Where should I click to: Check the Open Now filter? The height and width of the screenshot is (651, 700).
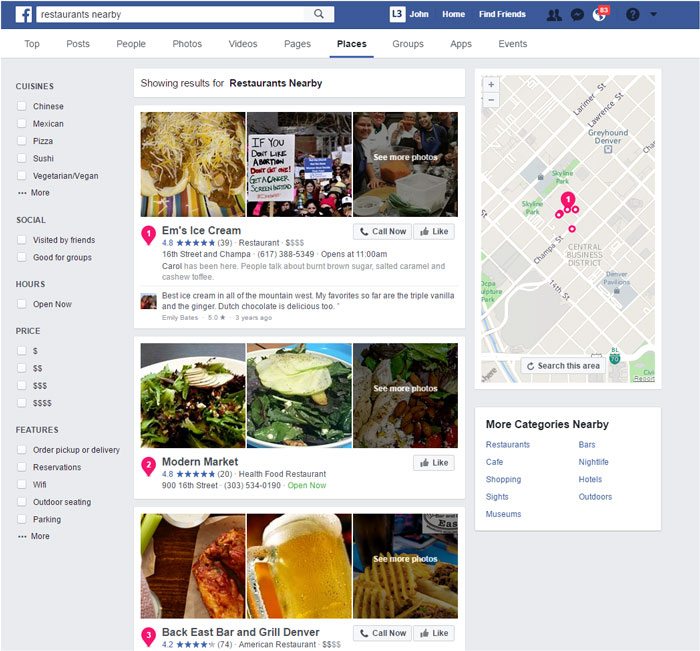coord(21,304)
